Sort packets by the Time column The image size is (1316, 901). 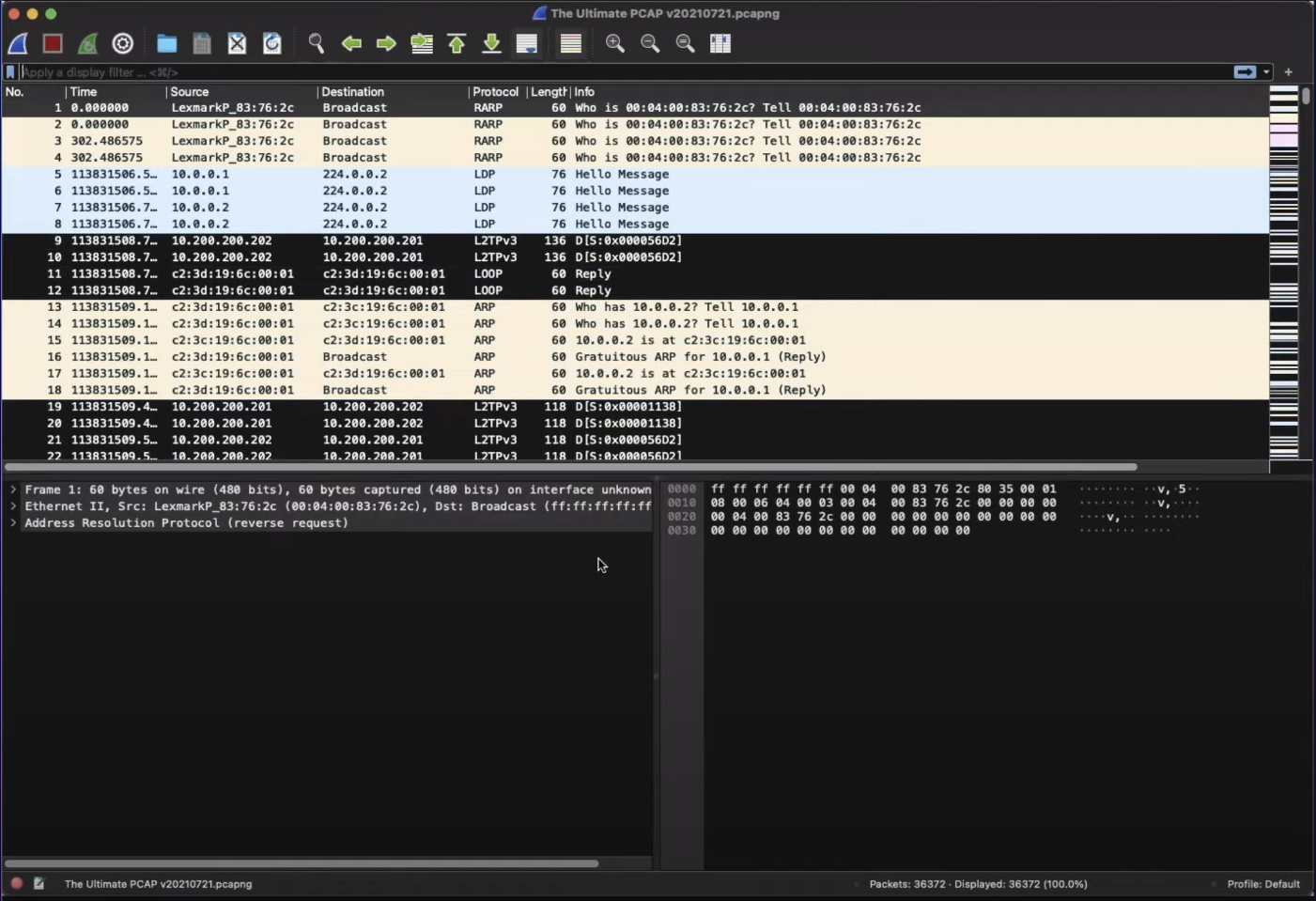[116, 92]
